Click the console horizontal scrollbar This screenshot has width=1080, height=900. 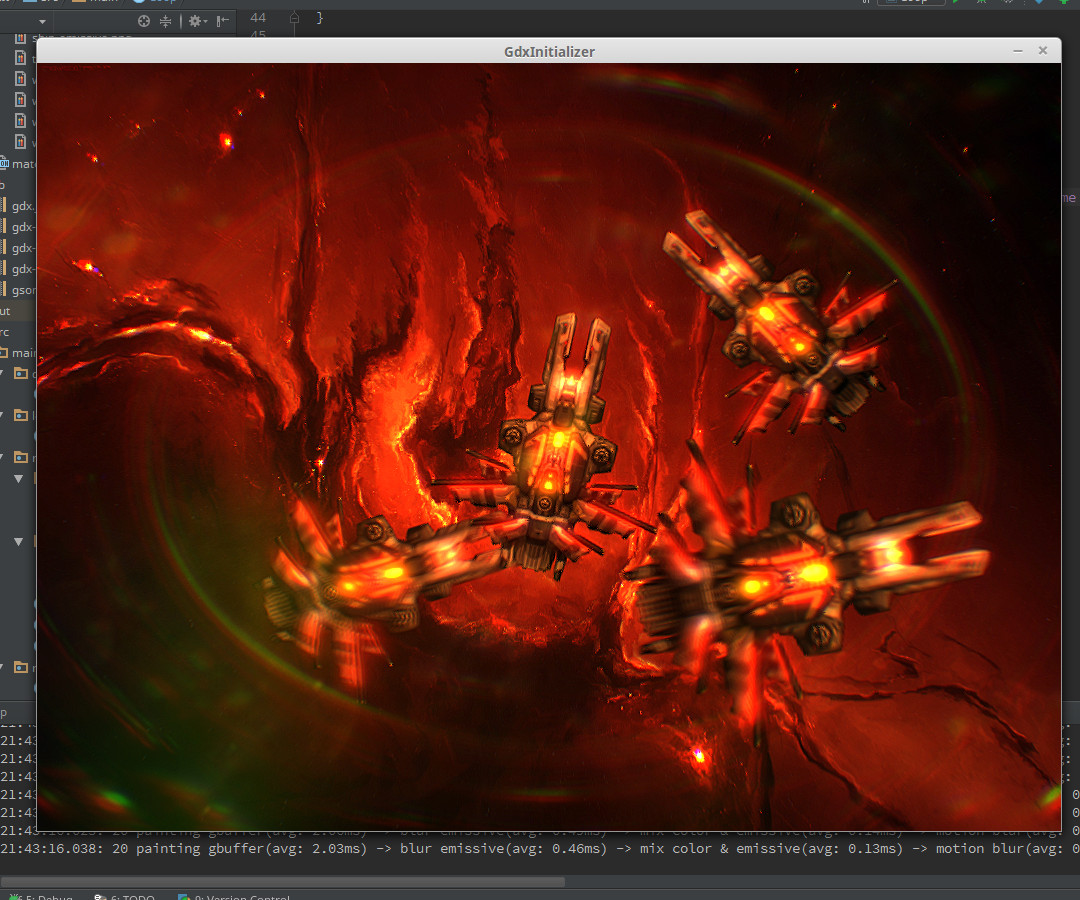click(282, 881)
